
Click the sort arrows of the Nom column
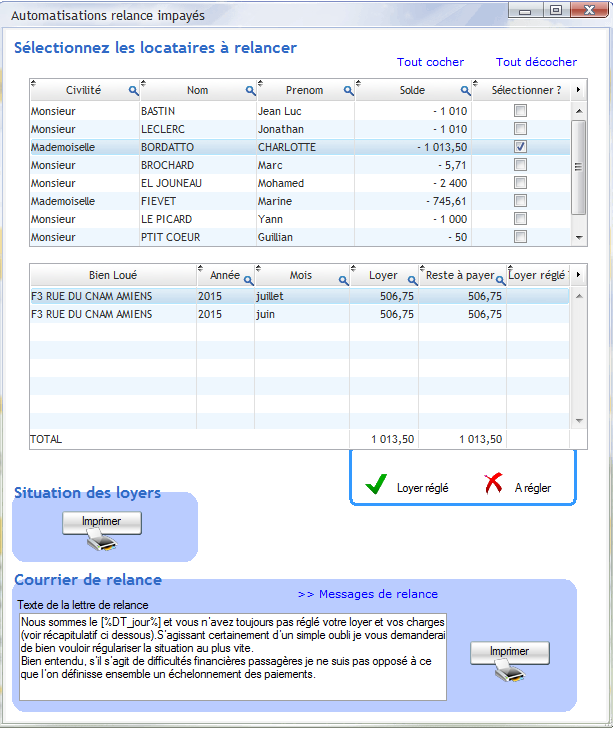[x=143, y=83]
